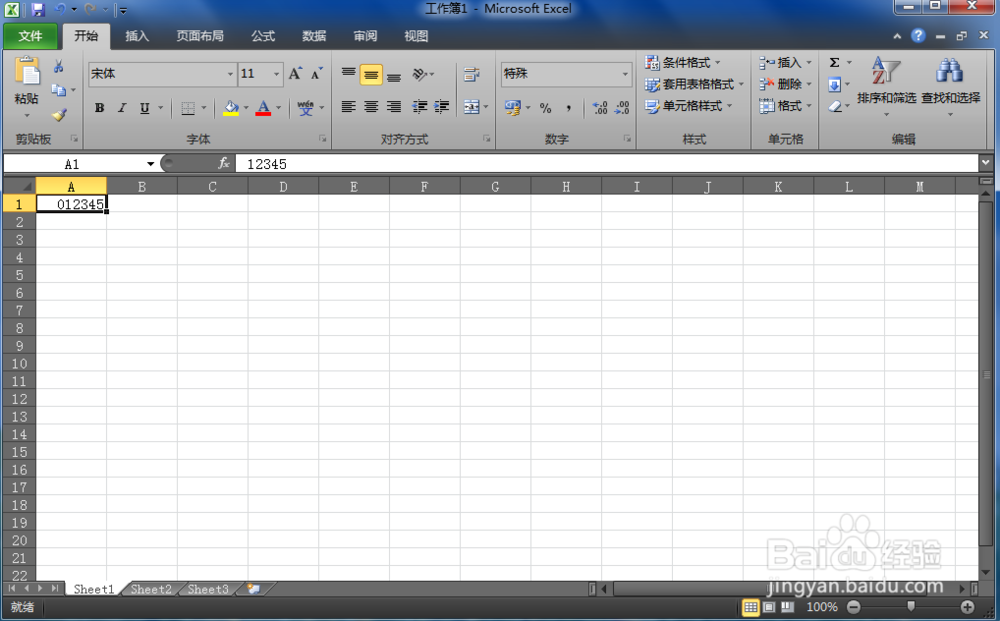Viewport: 1000px width, 621px height.
Task: Align text left
Action: 348,106
